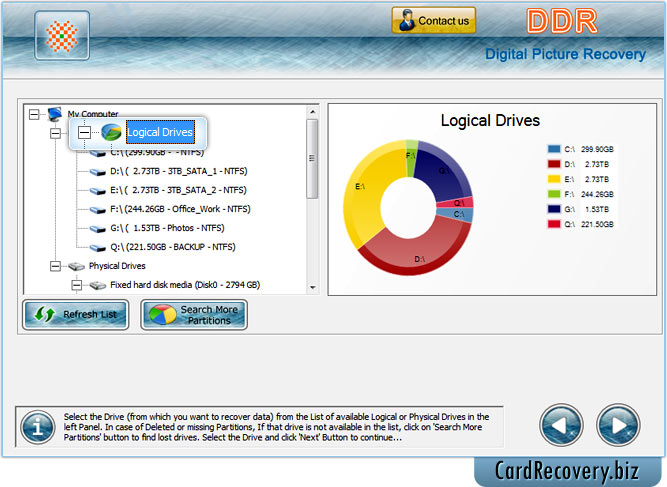
Task: Click the Logical Drives pie chart icon
Action: pyautogui.click(x=111, y=132)
